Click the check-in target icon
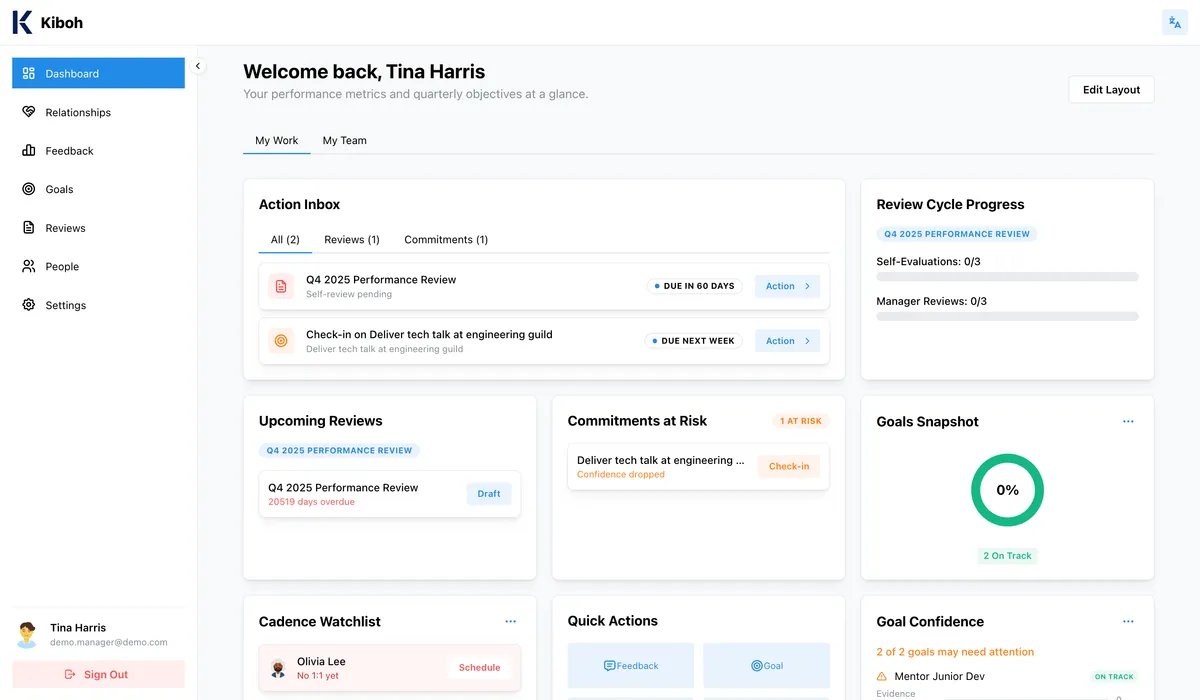Viewport: 1200px width, 700px height. click(x=281, y=341)
